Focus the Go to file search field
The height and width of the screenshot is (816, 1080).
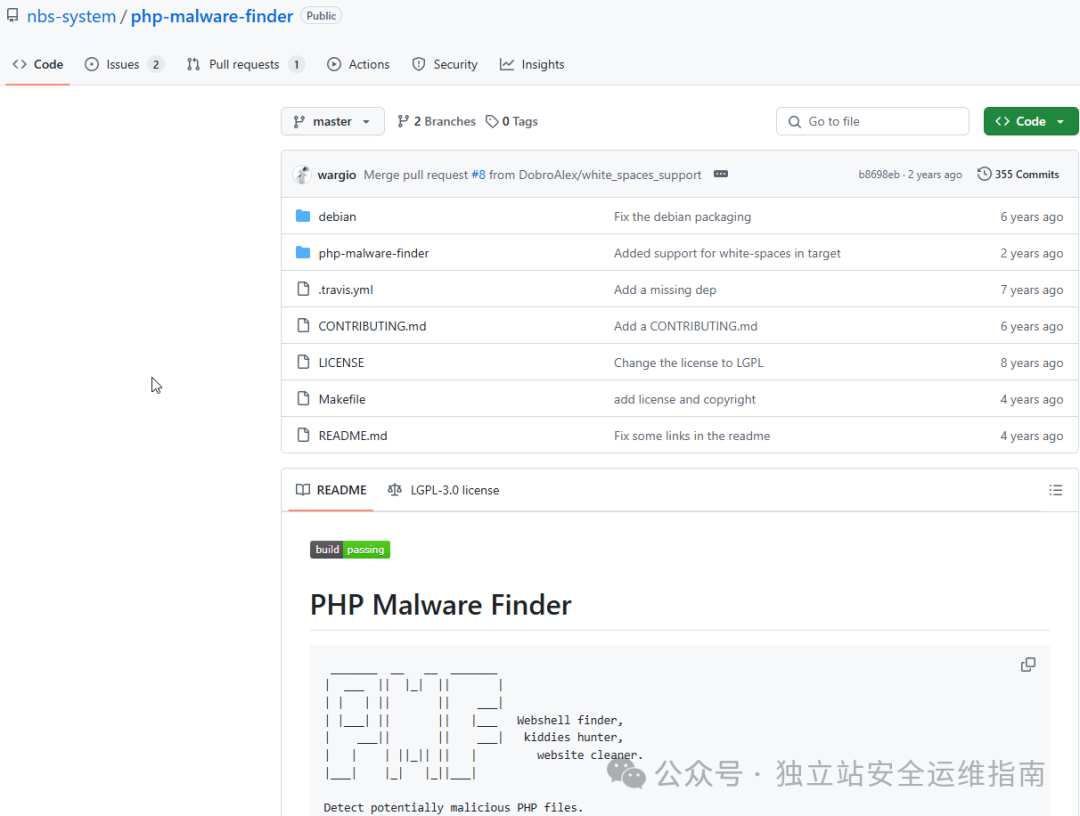[872, 121]
